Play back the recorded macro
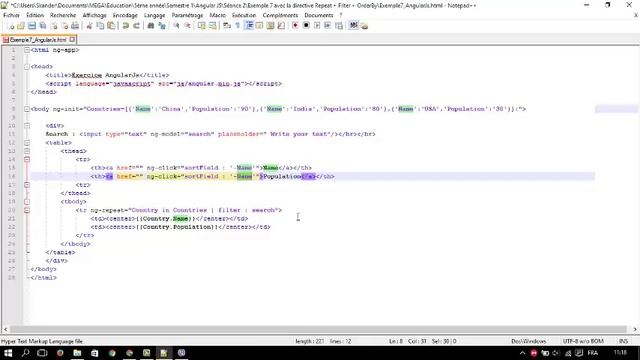 [317, 26]
